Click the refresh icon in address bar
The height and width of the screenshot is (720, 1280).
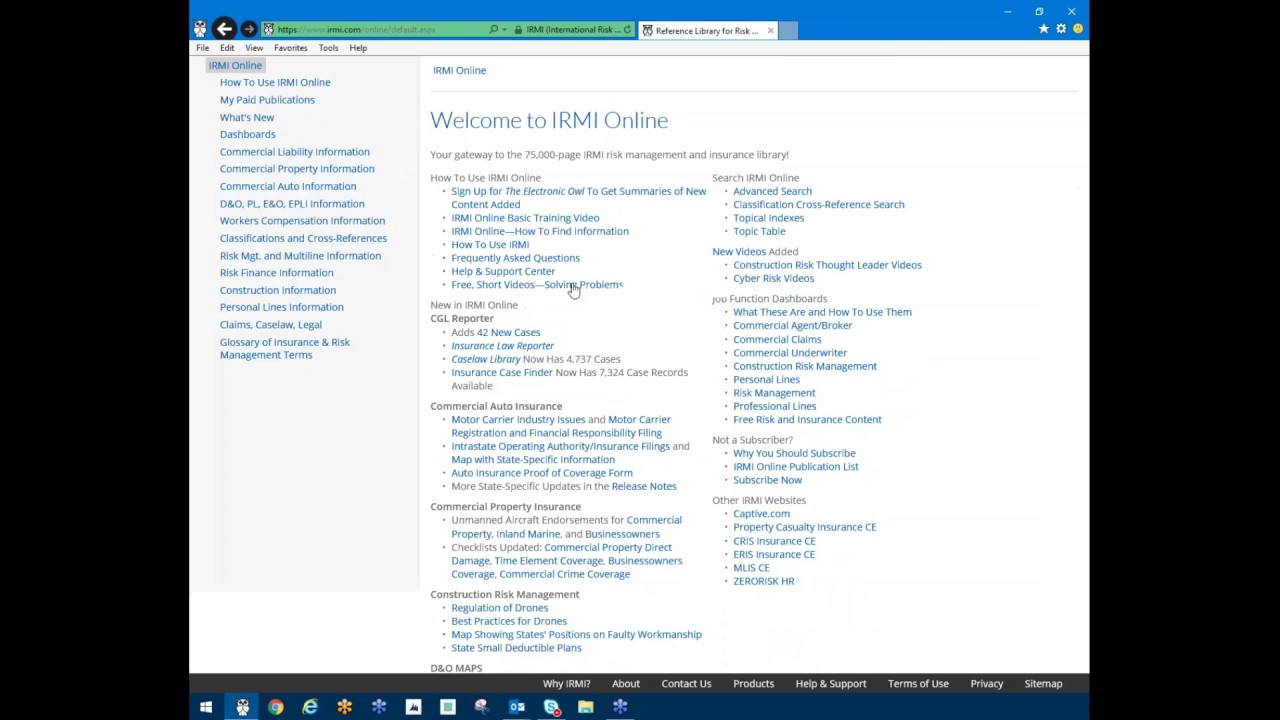point(627,30)
